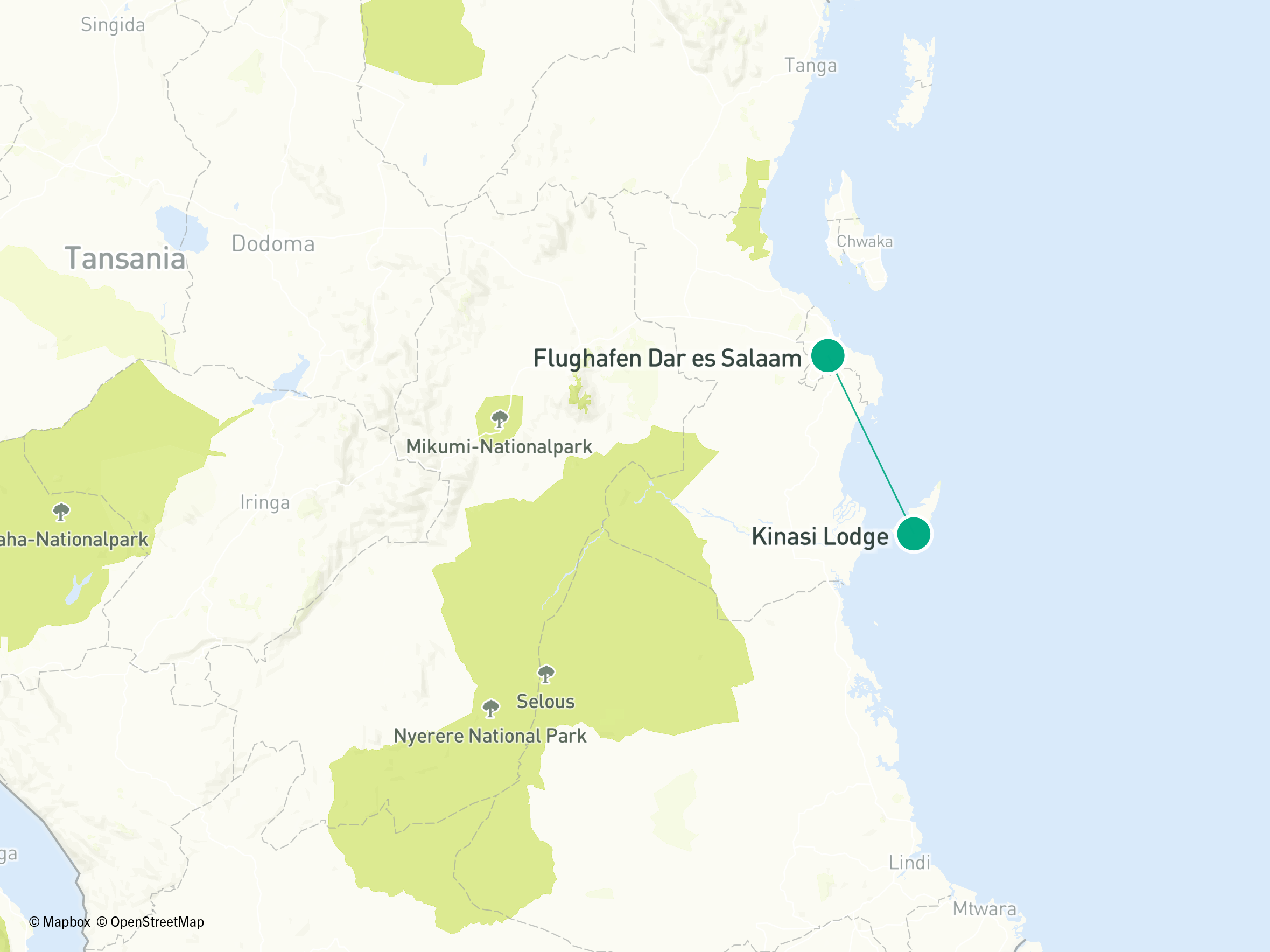Click the Singida city label
1270x952 pixels.
pos(113,25)
